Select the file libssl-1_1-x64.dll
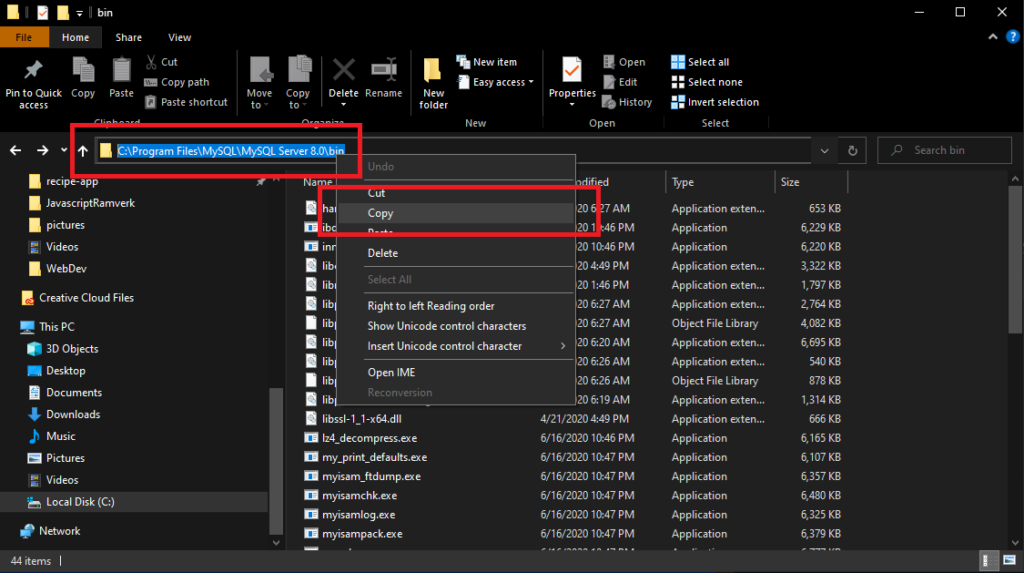The height and width of the screenshot is (573, 1024). [x=361, y=419]
